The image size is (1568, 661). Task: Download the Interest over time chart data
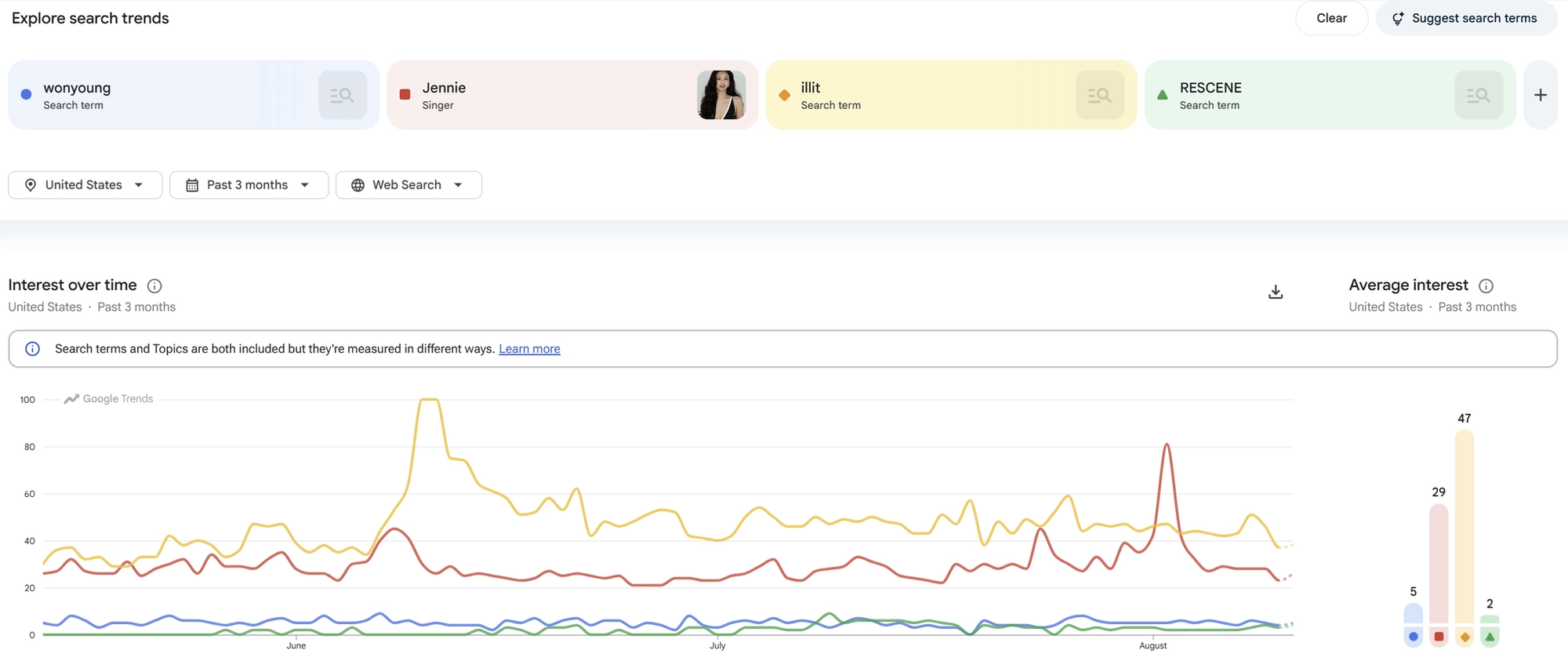pos(1276,292)
